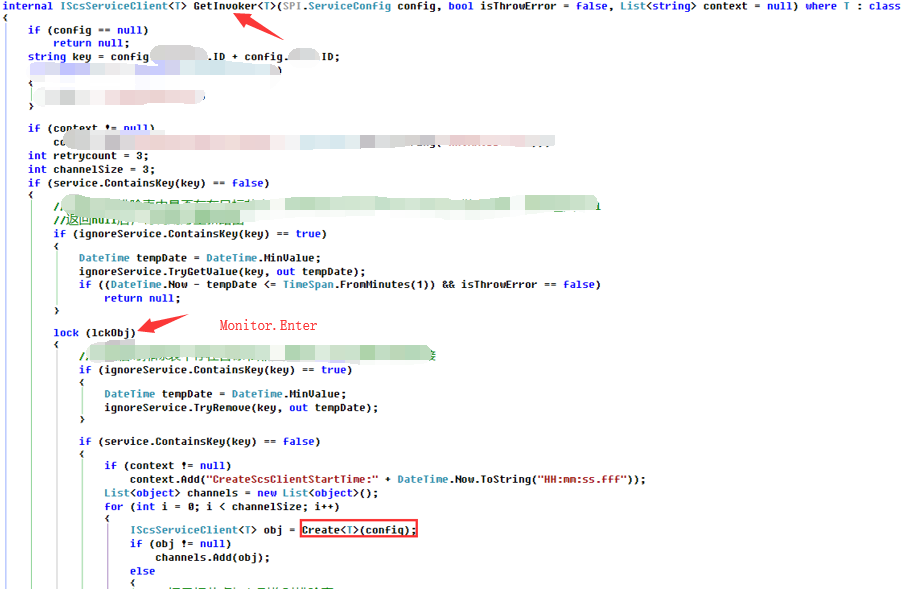
Task: Click the 'string key' declaration line
Action: pyautogui.click(x=184, y=57)
